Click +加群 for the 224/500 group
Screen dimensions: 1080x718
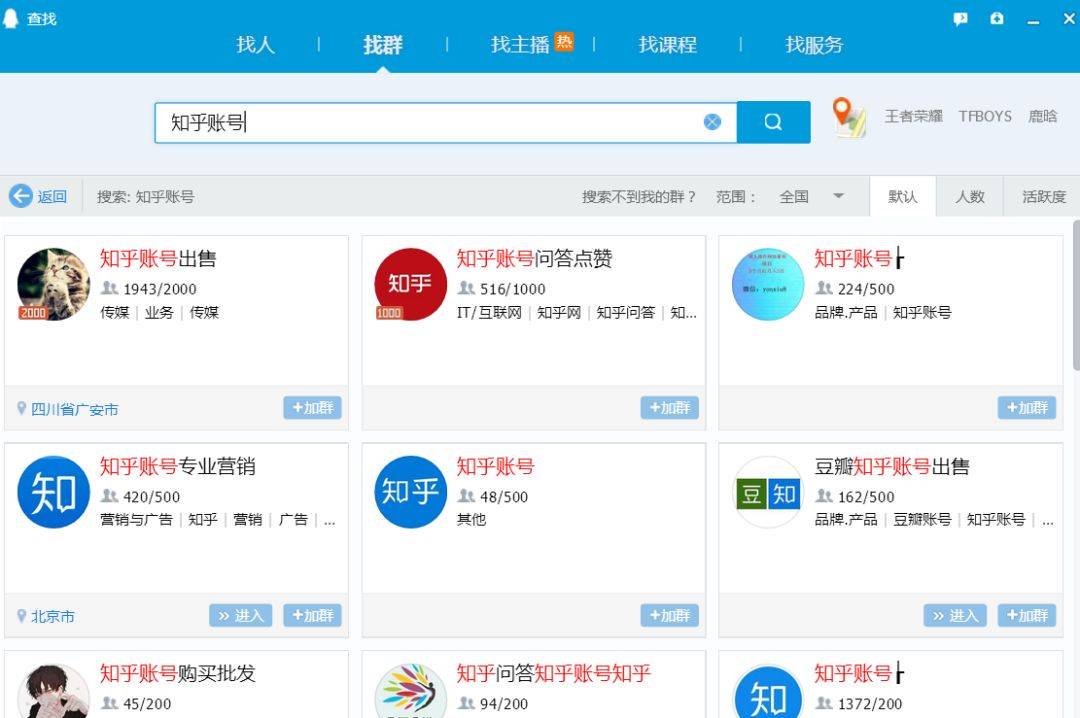click(x=1026, y=408)
